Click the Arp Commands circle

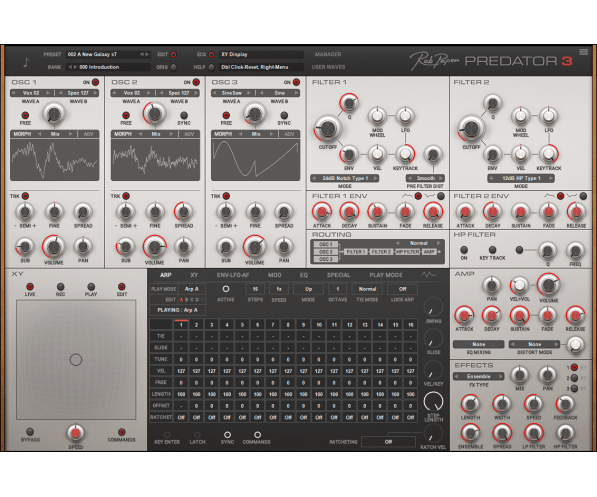tap(257, 435)
